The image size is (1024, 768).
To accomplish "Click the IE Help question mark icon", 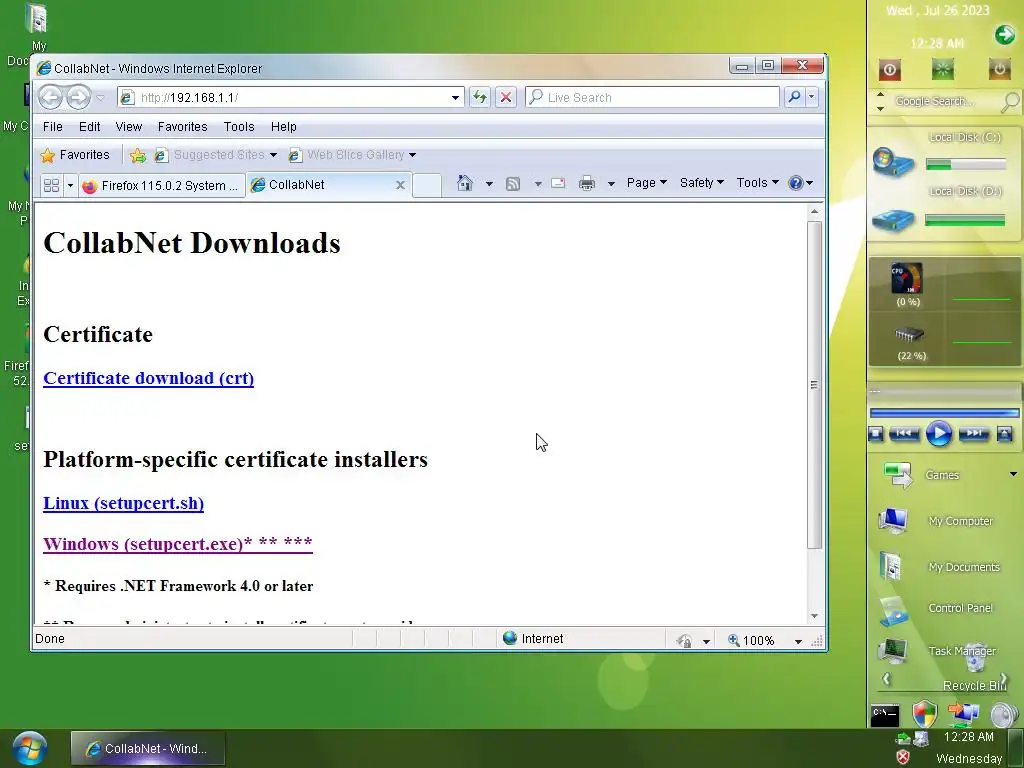I will pyautogui.click(x=795, y=184).
